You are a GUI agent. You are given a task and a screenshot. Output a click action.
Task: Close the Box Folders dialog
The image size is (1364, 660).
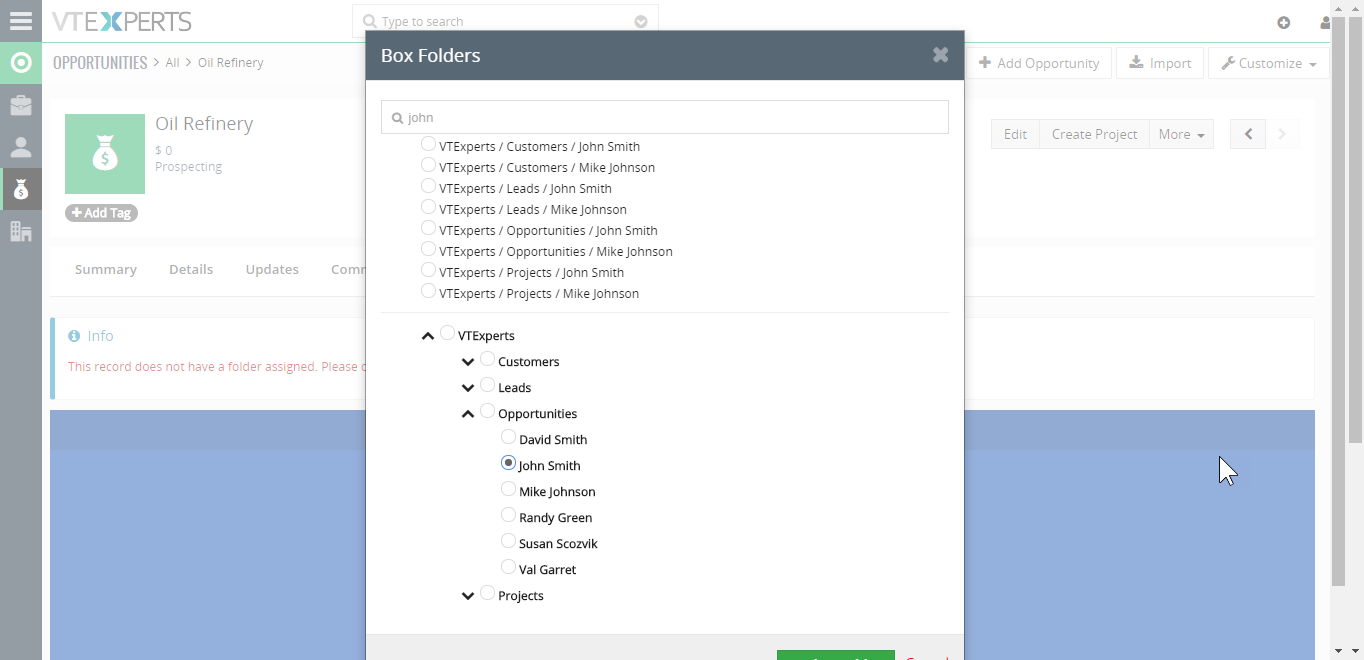pyautogui.click(x=940, y=55)
